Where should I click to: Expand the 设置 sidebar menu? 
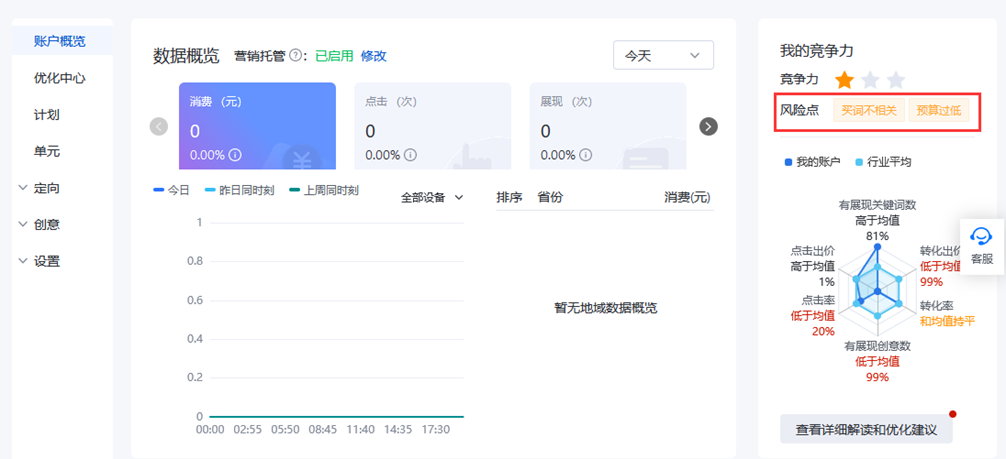point(40,261)
